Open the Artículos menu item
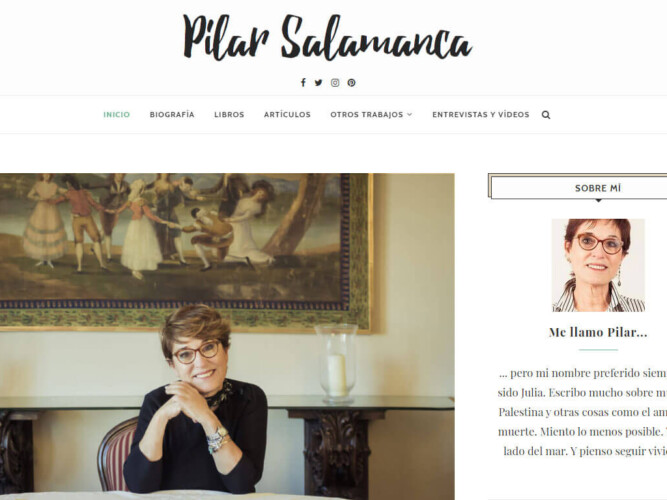The width and height of the screenshot is (667, 500). [287, 114]
